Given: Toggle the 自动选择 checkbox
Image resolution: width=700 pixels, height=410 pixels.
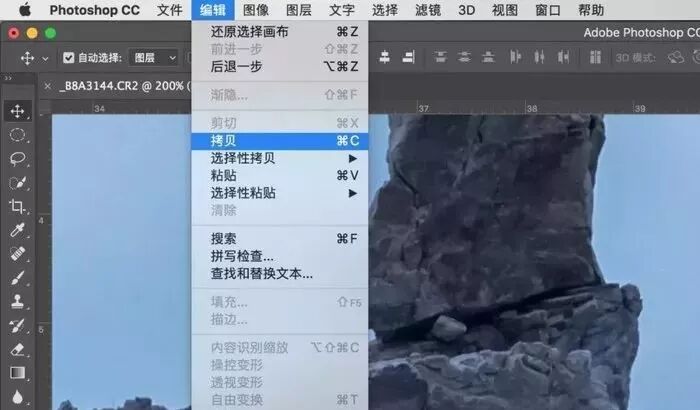Looking at the screenshot, I should point(68,58).
